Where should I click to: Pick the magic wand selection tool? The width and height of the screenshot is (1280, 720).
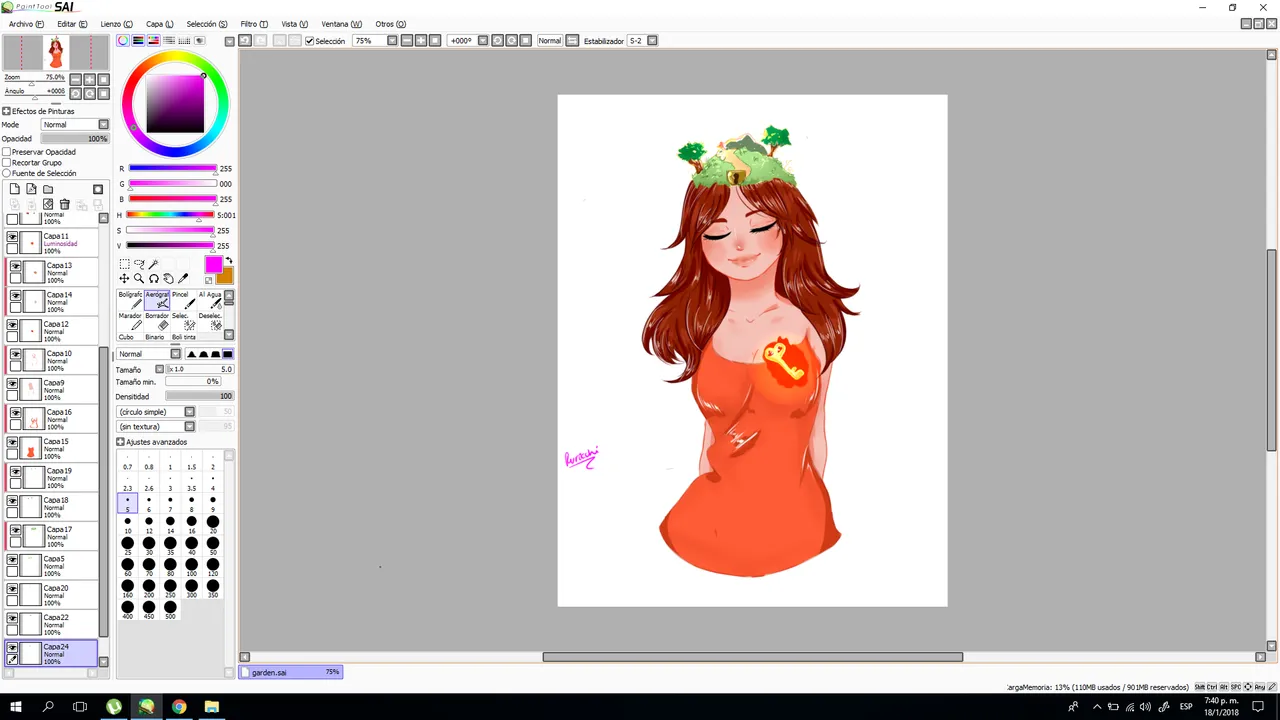[x=153, y=264]
